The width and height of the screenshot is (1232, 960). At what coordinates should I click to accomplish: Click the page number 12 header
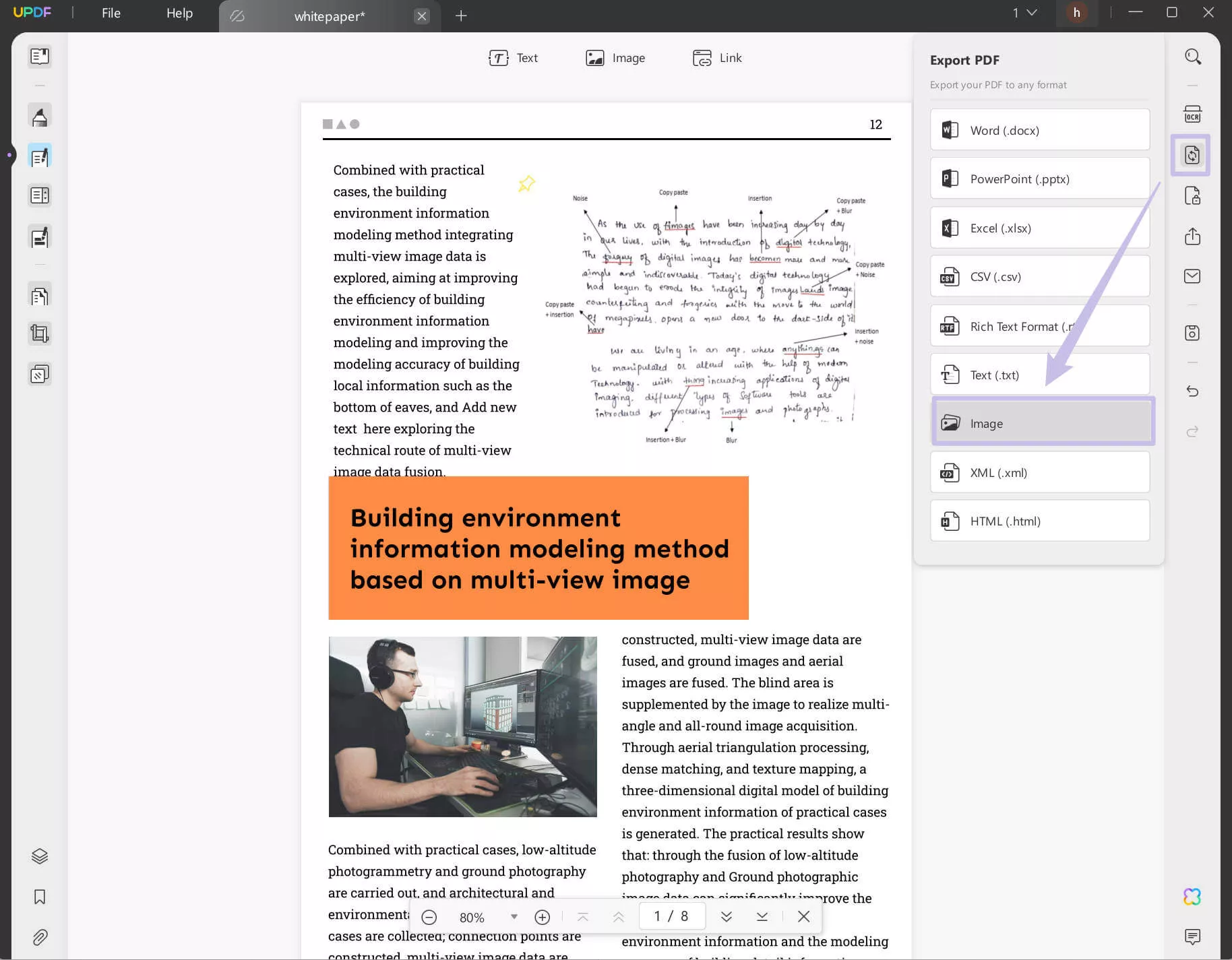[x=875, y=124]
